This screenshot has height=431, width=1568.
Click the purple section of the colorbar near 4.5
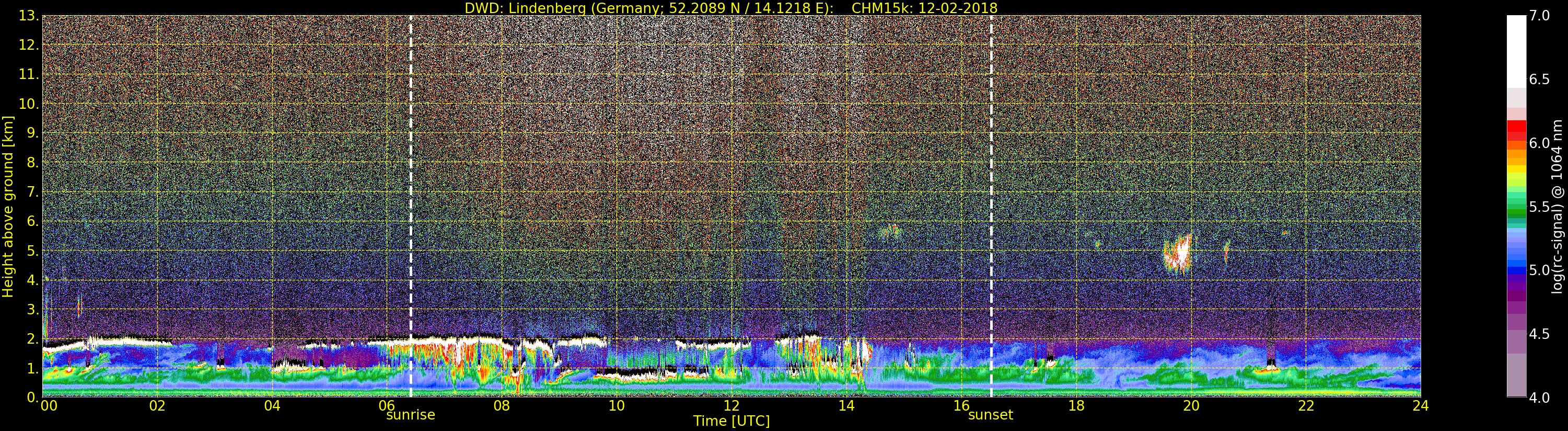[1516, 329]
